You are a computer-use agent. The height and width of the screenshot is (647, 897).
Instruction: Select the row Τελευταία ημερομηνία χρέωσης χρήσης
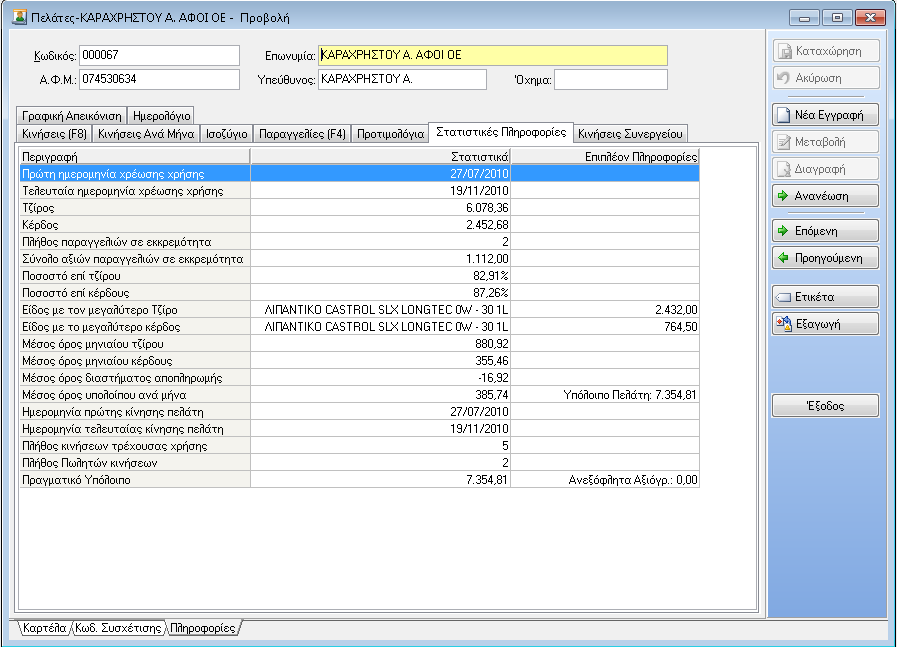coord(359,191)
